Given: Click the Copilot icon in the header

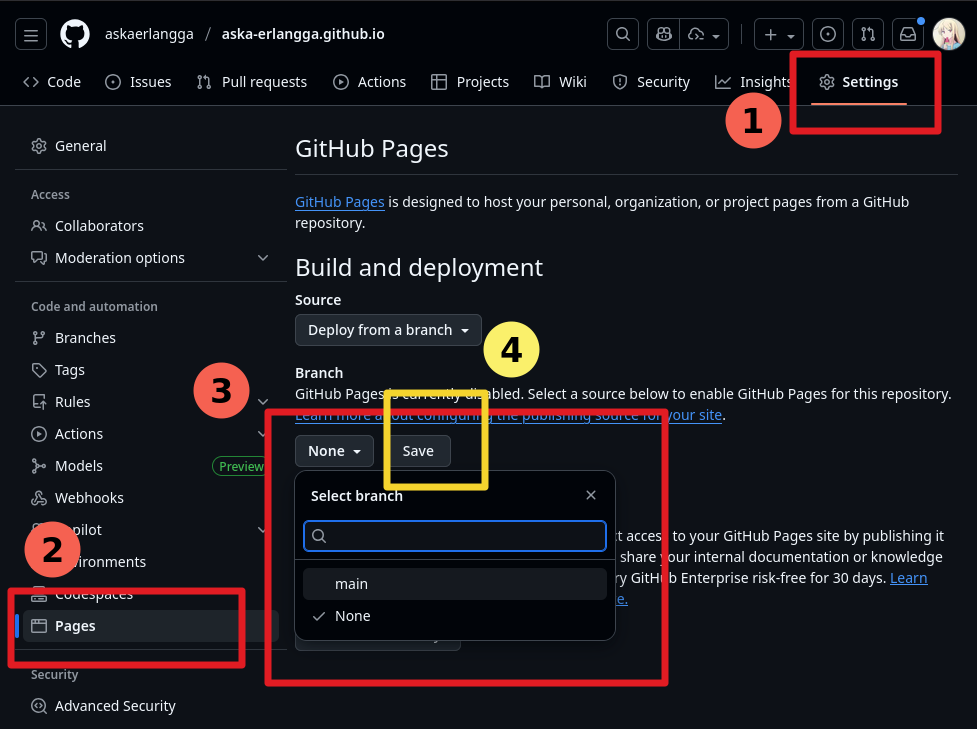Looking at the screenshot, I should 663,33.
